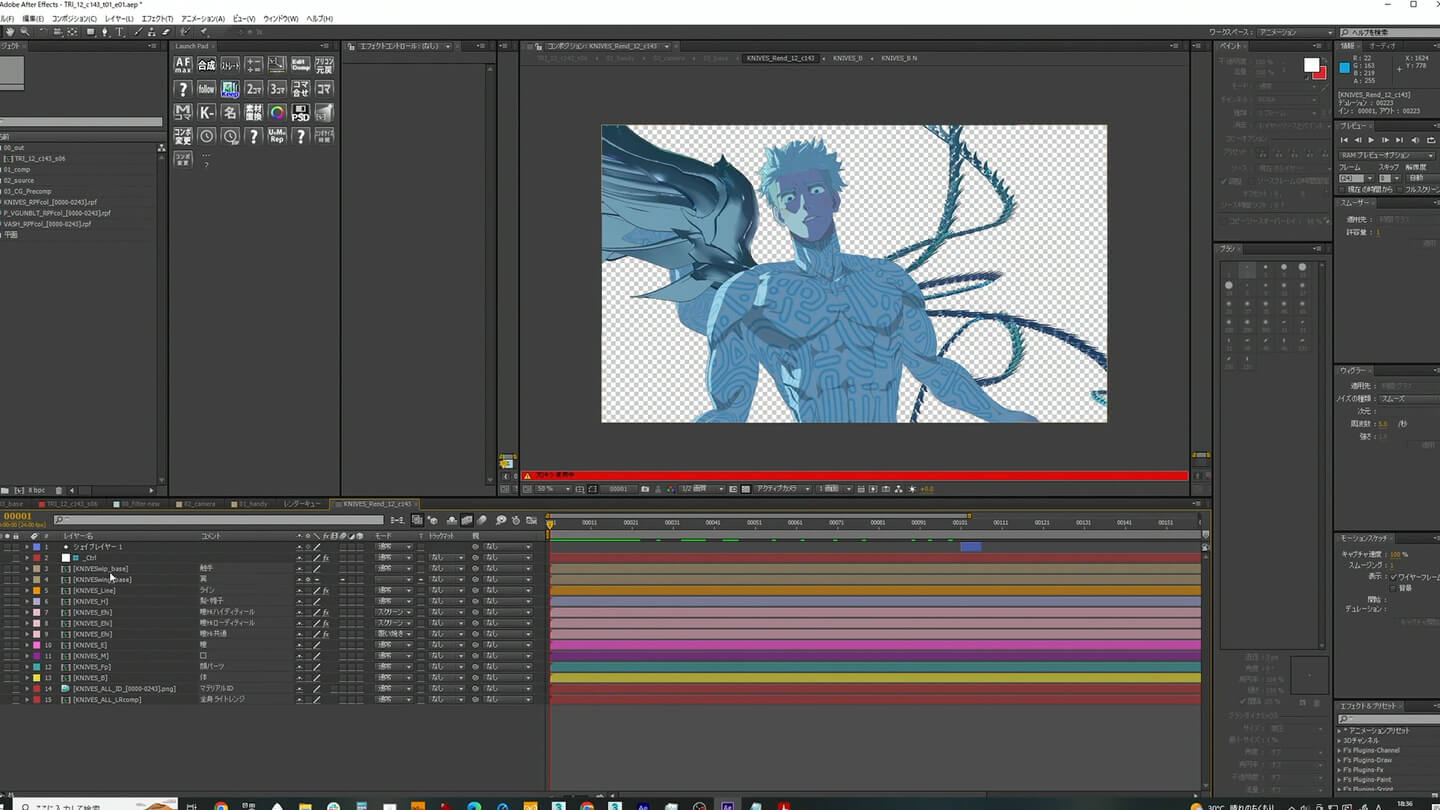Viewport: 1440px width, 810px height.
Task: Click label color swatch of layer 10 KNIVES_E
Action: tap(37, 646)
